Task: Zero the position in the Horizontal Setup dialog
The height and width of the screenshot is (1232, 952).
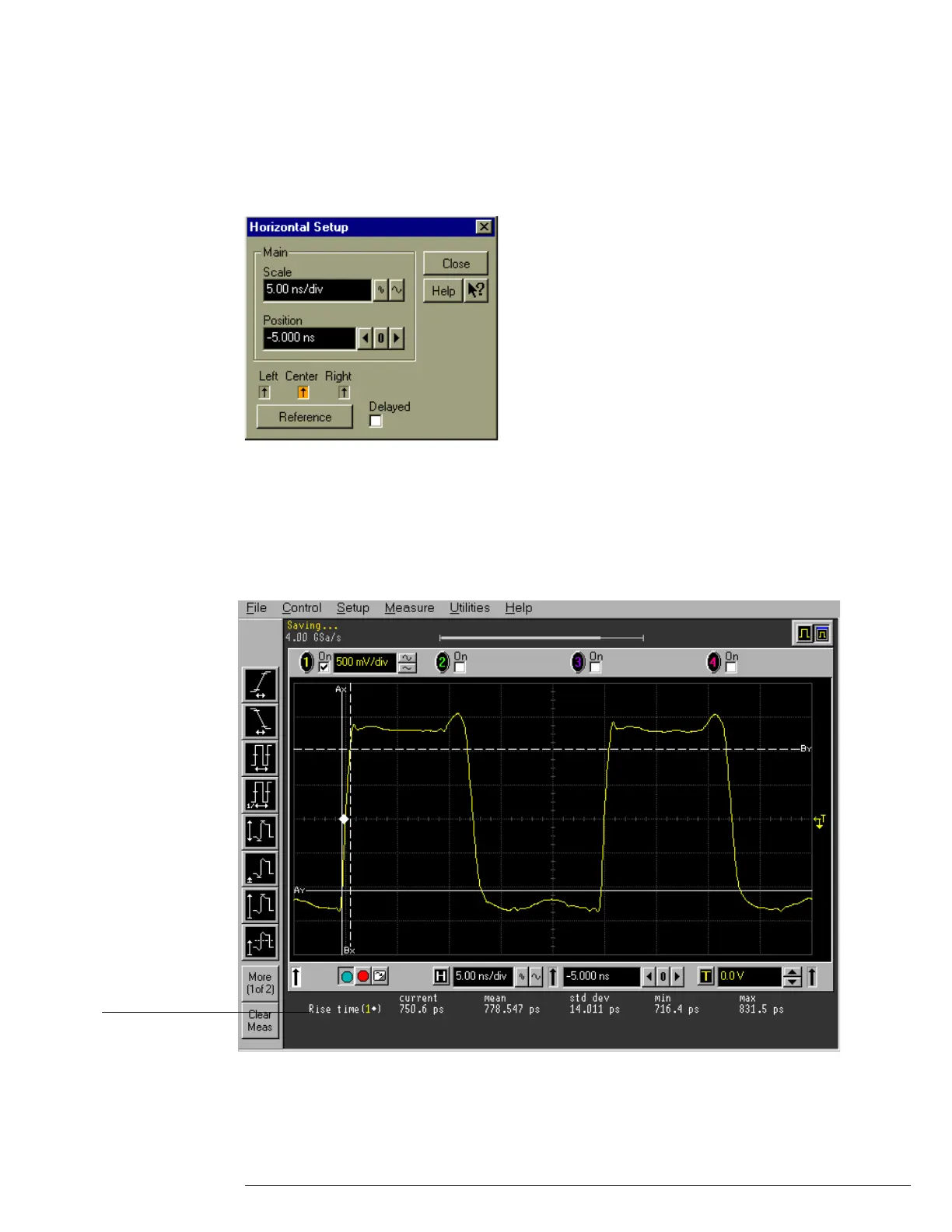Action: click(x=381, y=338)
